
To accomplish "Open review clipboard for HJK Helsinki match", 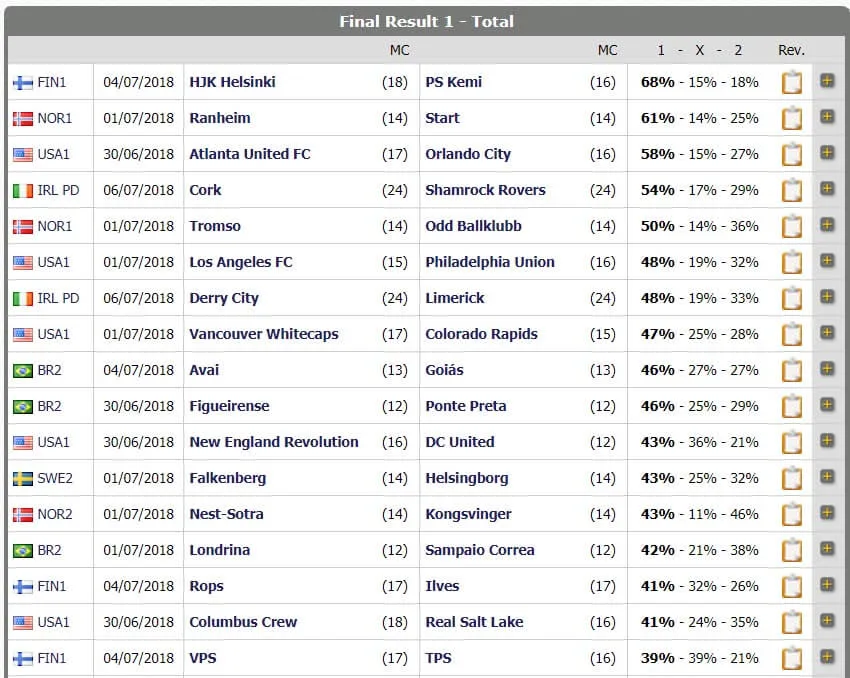I will tap(791, 82).
